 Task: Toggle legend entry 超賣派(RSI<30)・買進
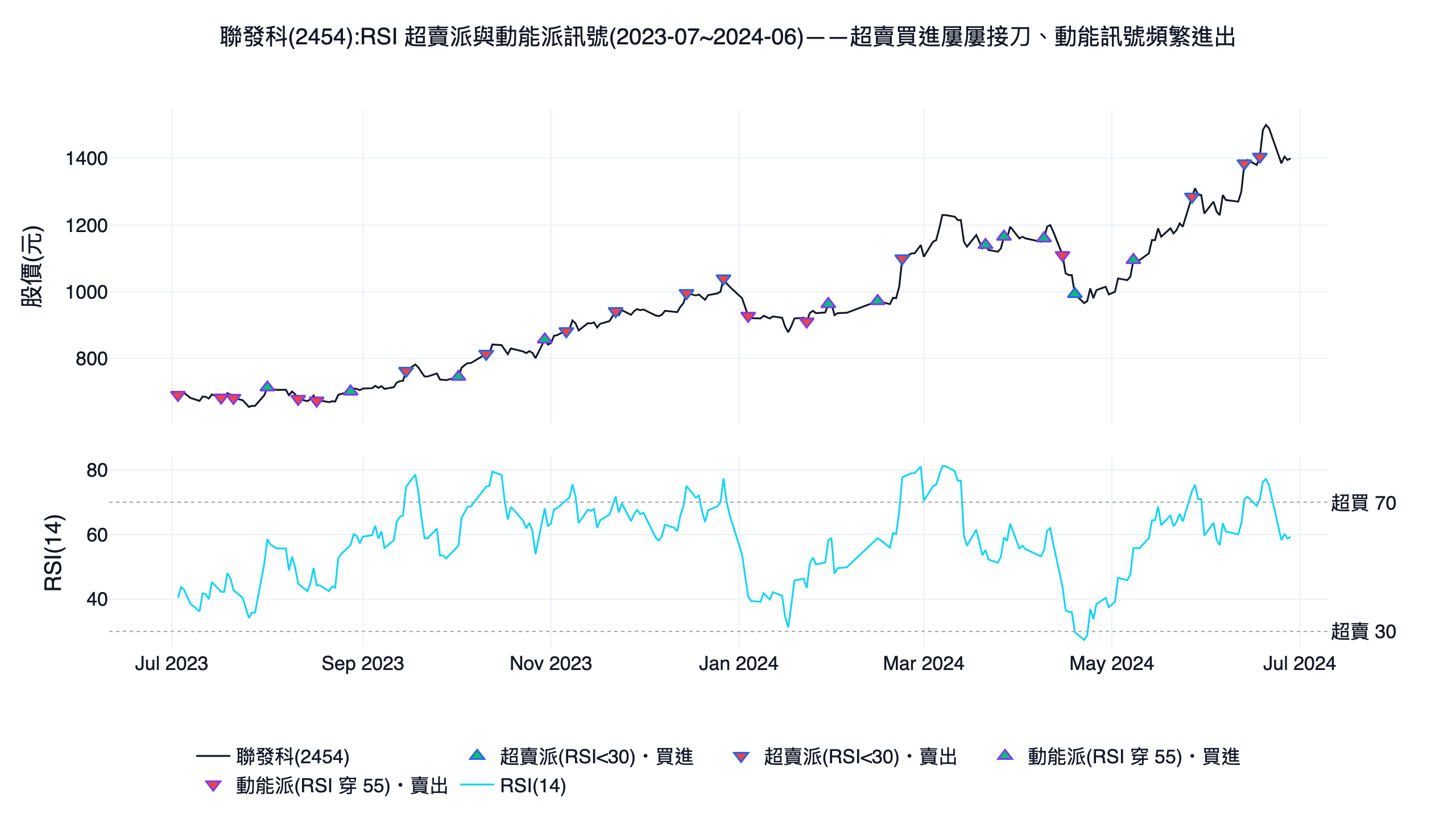pyautogui.click(x=581, y=756)
